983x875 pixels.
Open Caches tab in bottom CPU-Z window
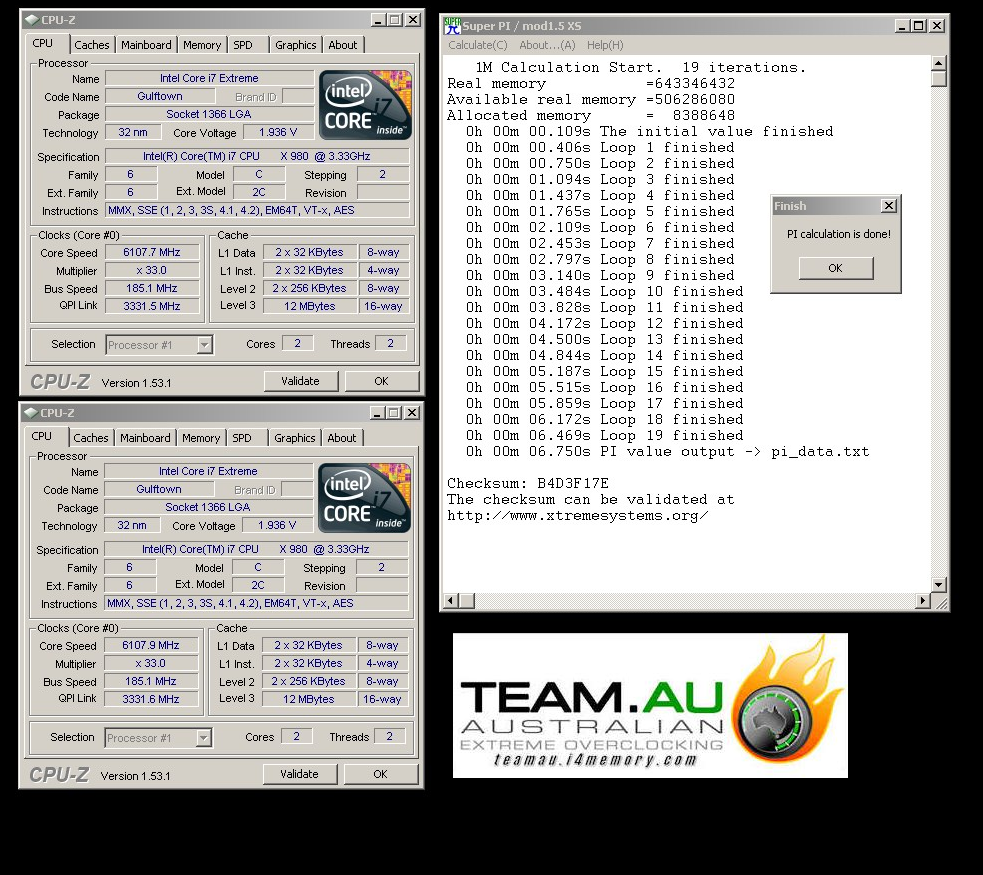(91, 438)
